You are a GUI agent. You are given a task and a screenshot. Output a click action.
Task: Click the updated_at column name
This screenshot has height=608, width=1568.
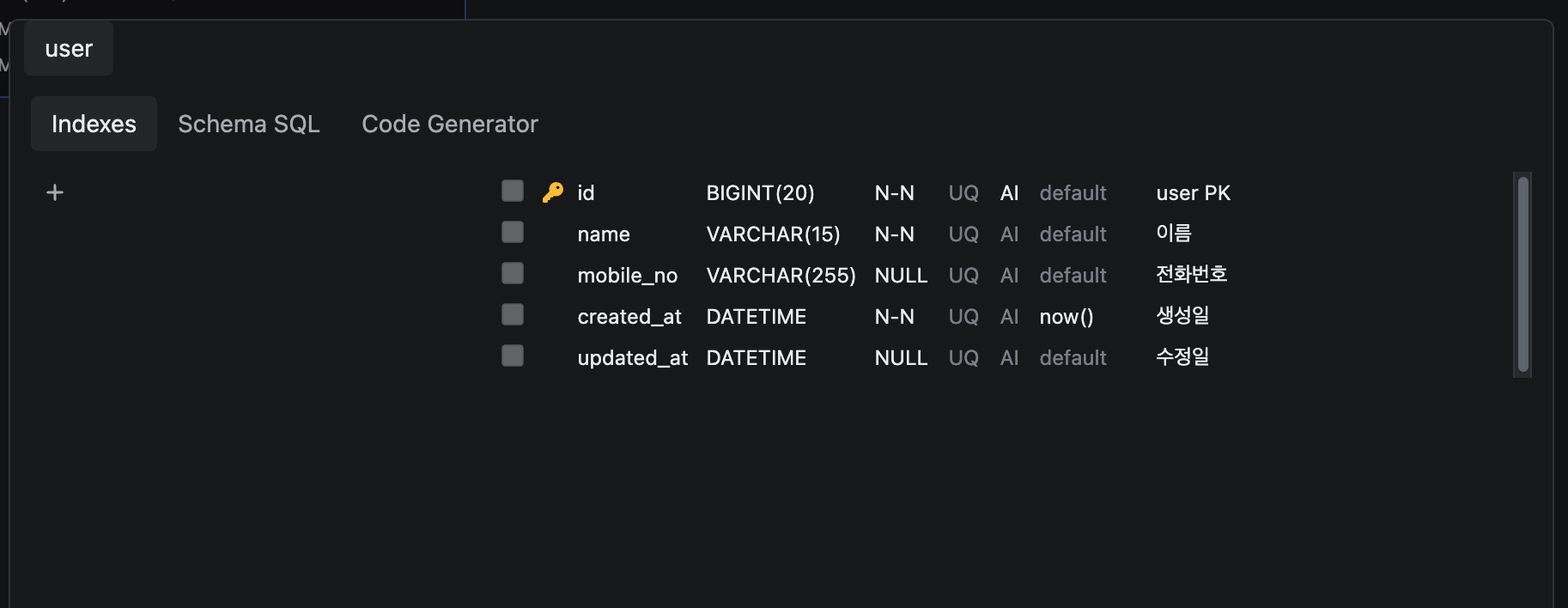pos(632,358)
